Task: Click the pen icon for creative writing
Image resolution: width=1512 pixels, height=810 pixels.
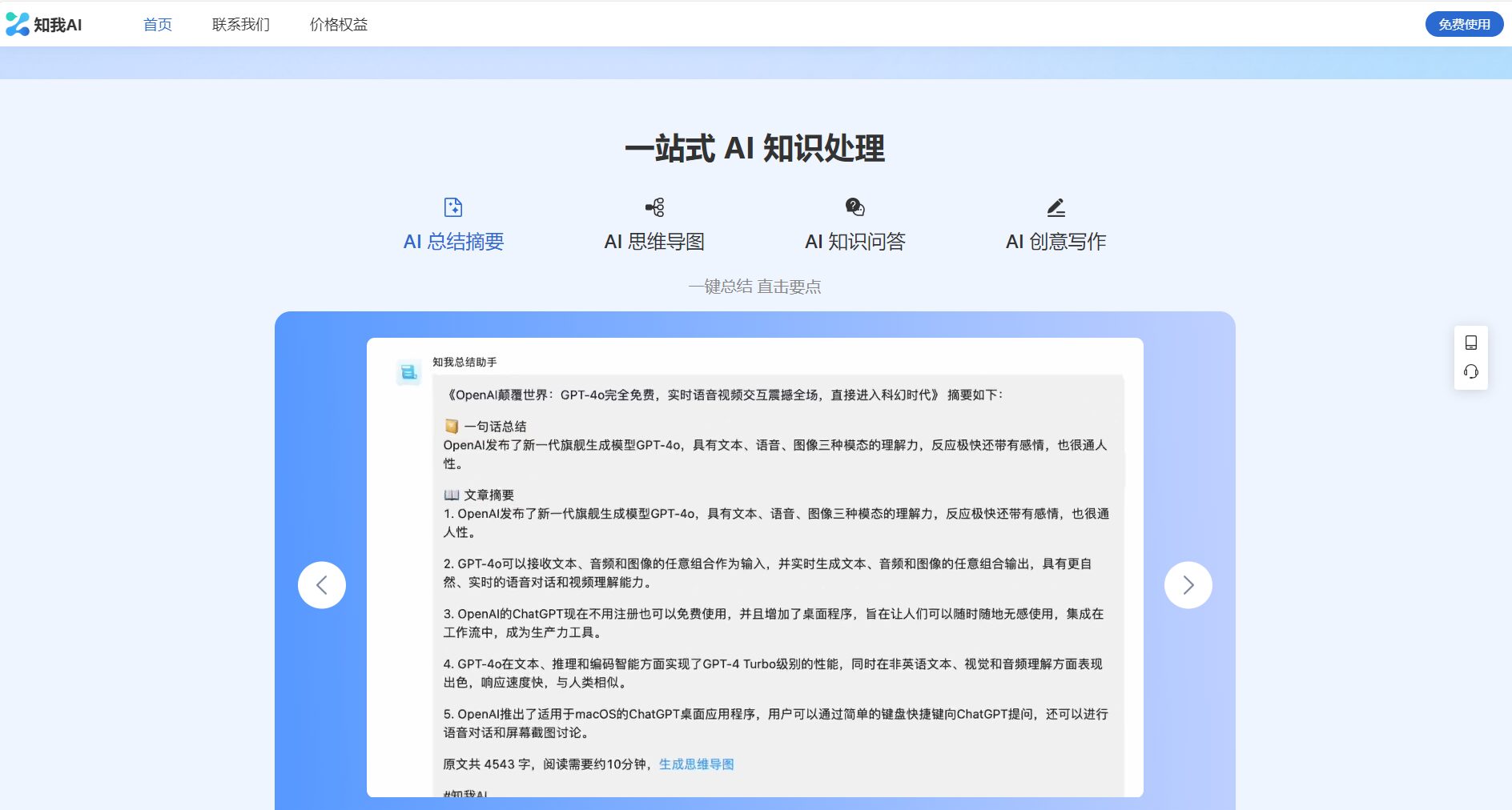Action: pos(1056,207)
